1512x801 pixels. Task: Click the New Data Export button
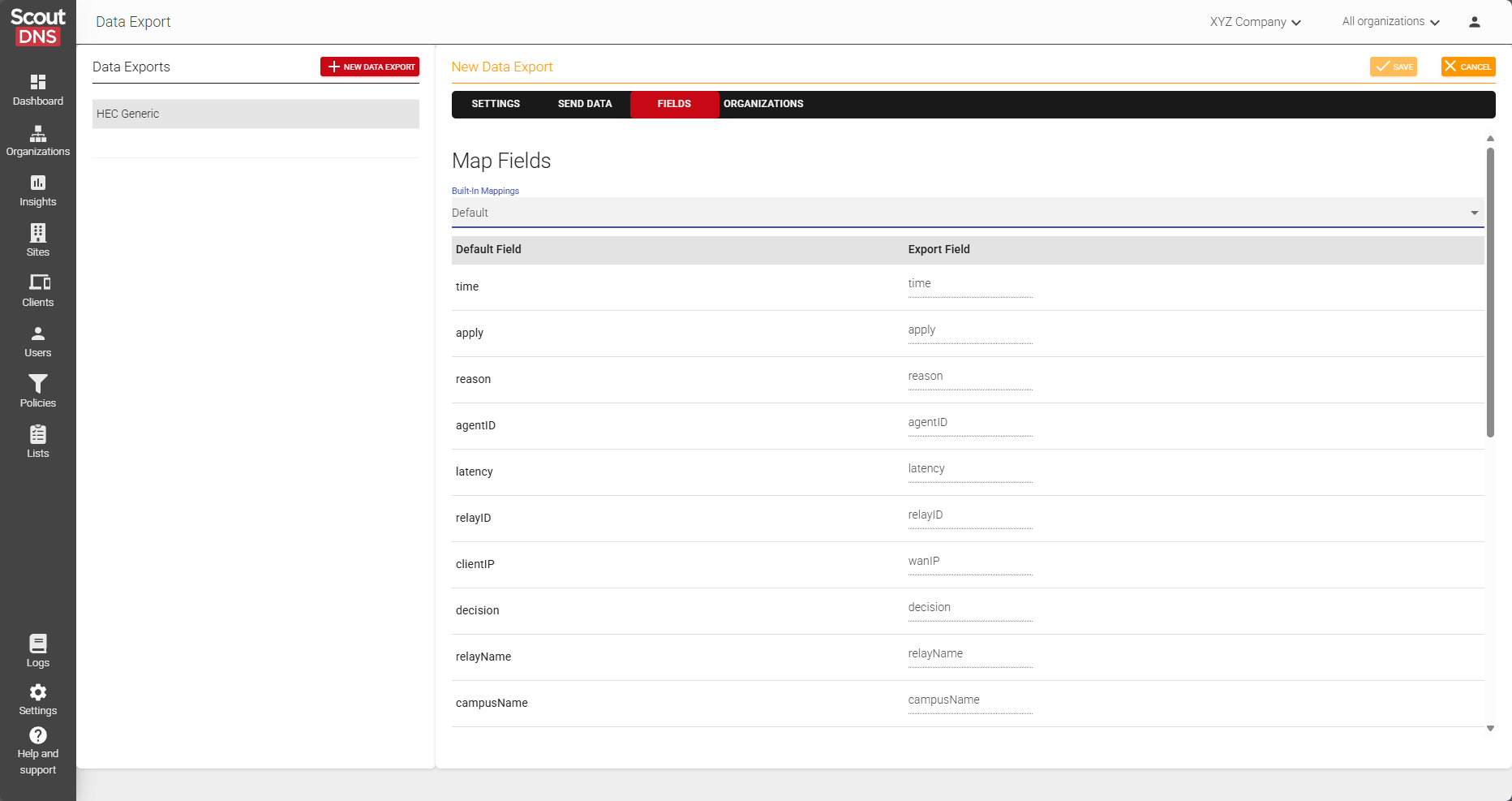[370, 67]
